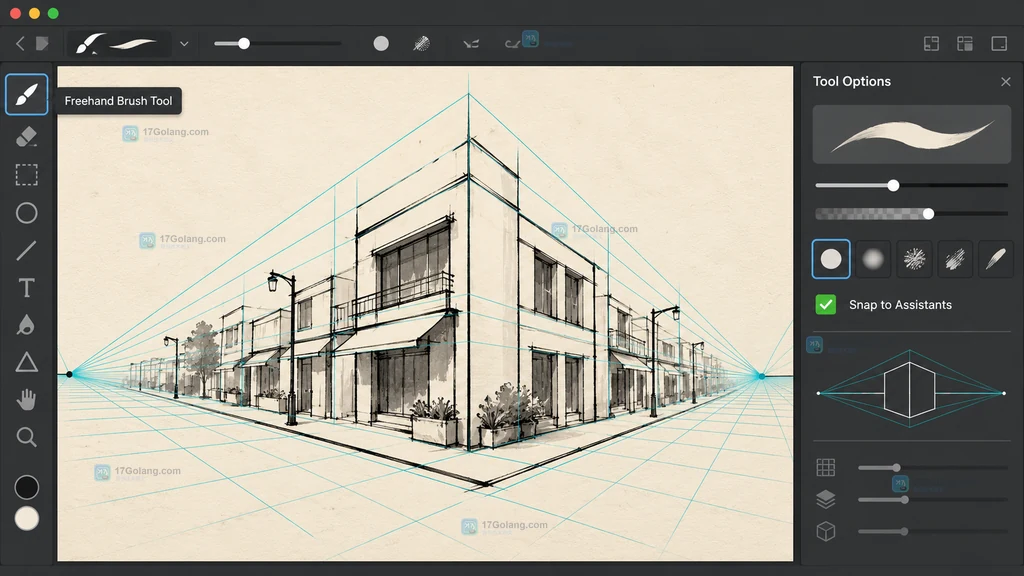1024x576 pixels.
Task: Select the Fill drop tool
Action: coord(26,325)
